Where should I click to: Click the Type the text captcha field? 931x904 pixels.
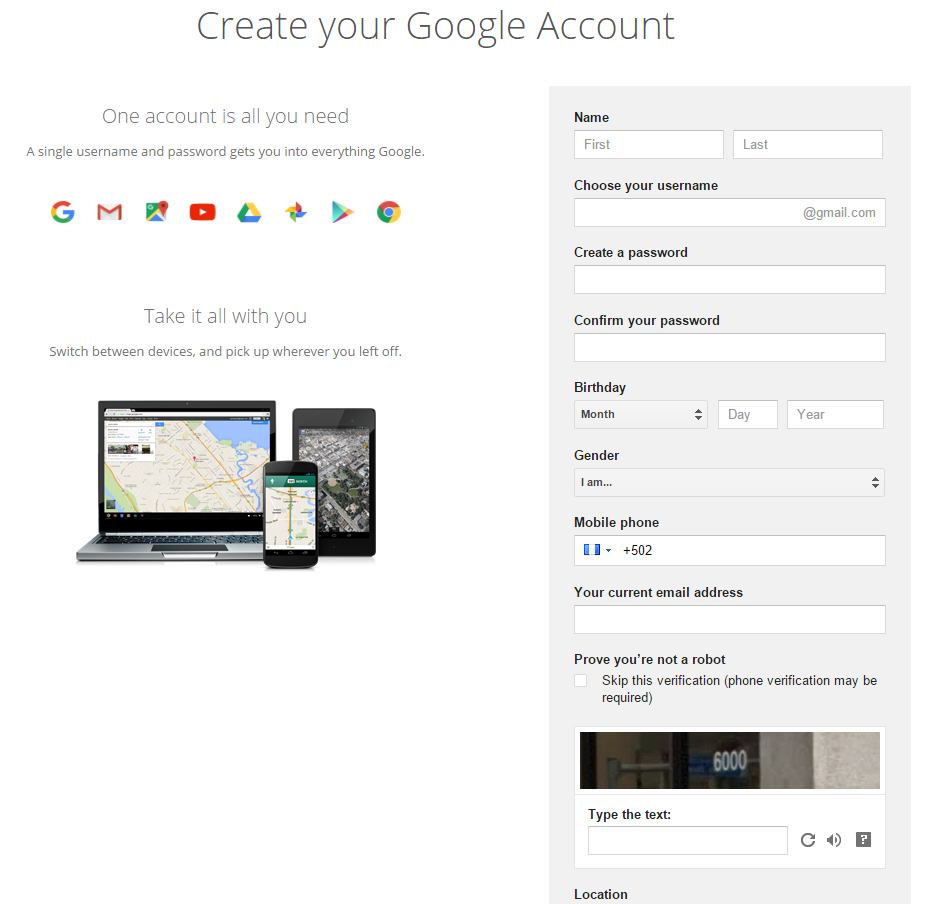tap(687, 841)
